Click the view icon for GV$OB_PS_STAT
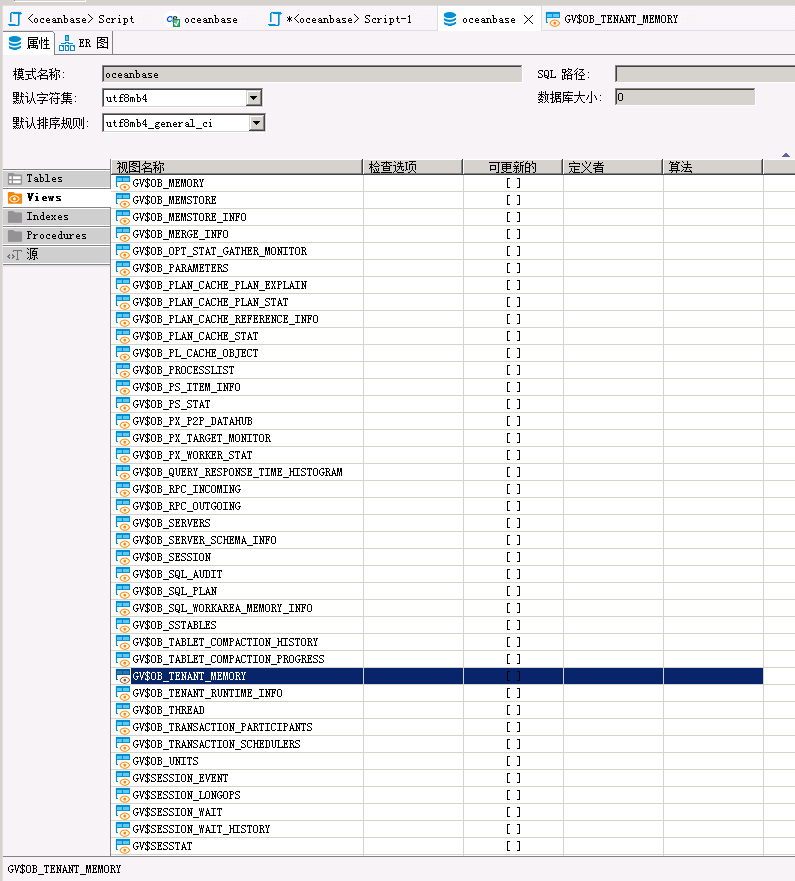The width and height of the screenshot is (795, 881). coord(122,404)
